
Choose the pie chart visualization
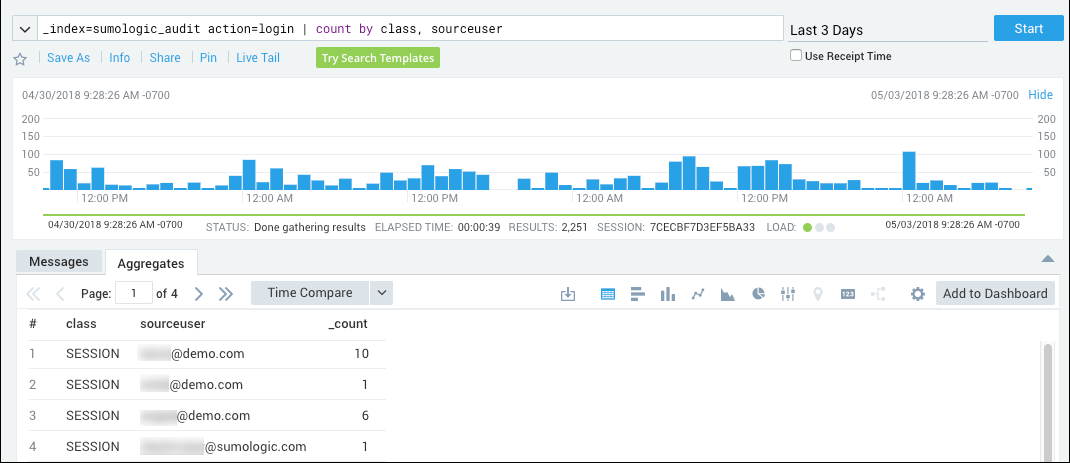[758, 294]
